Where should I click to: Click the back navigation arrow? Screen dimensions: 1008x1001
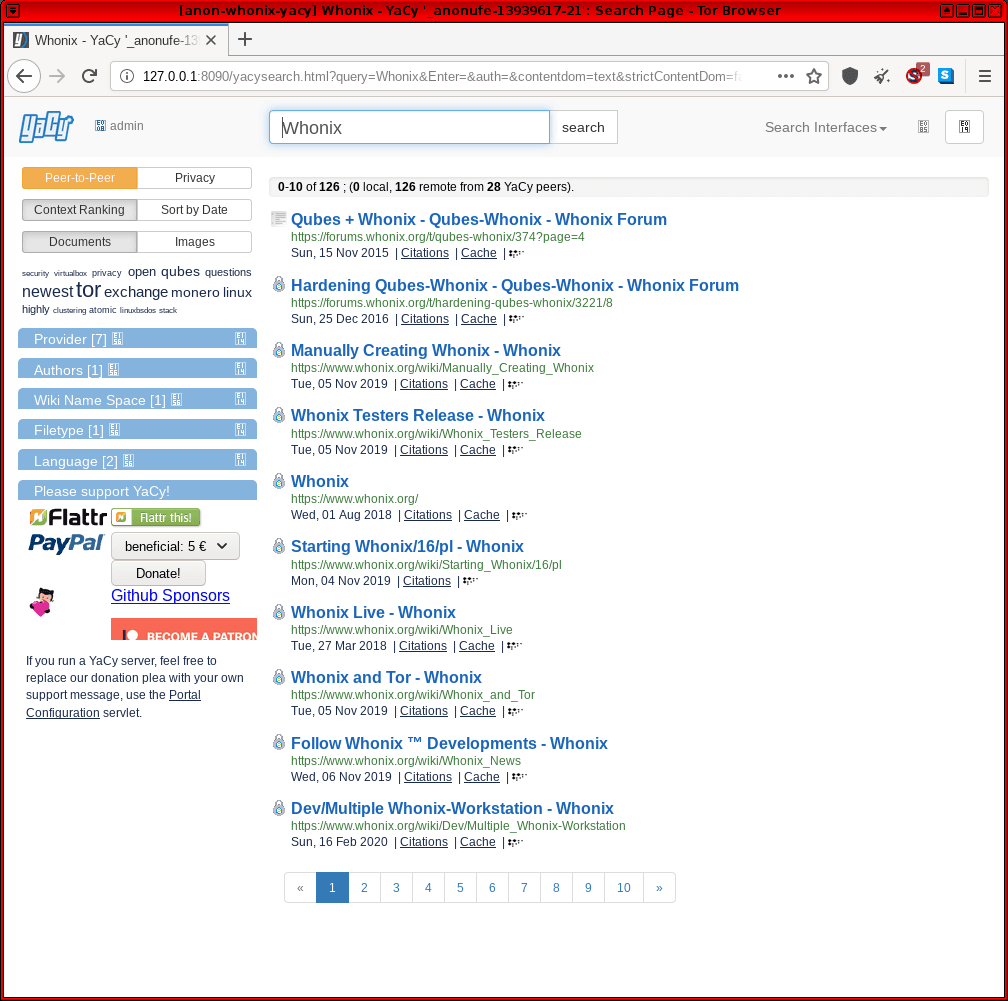[x=24, y=76]
